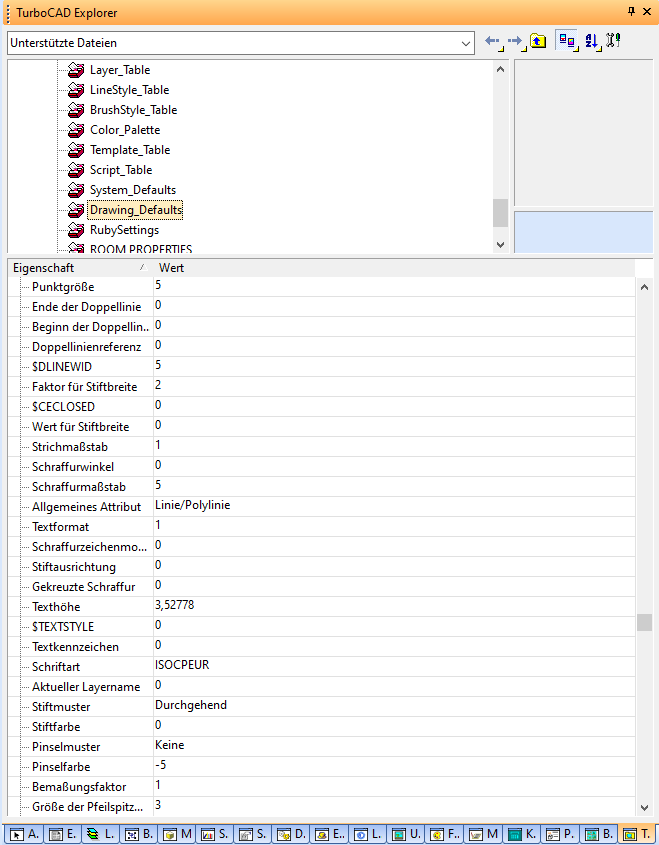Open the L. tab with layers stack icon
Viewport: 659px width, 845px height.
point(100,834)
